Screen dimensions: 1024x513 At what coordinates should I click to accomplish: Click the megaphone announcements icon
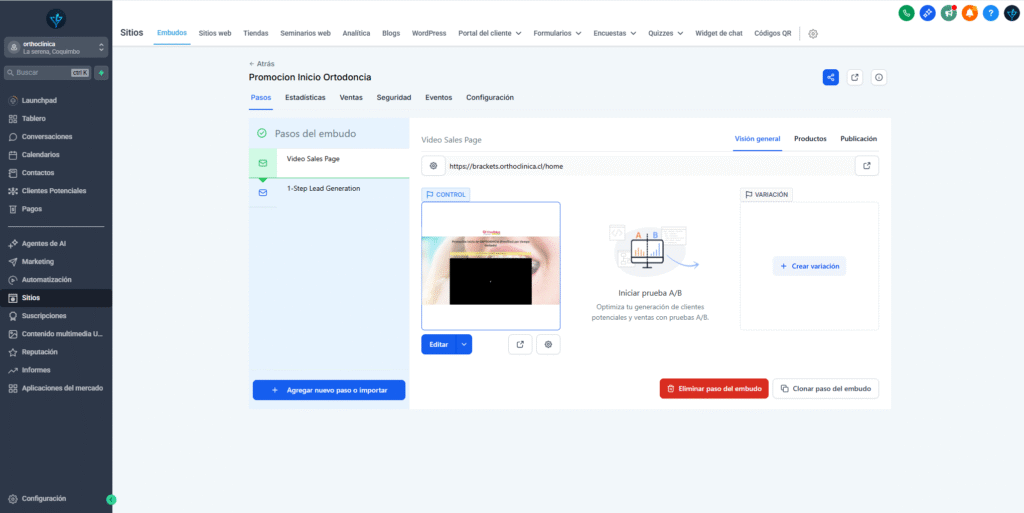(948, 13)
